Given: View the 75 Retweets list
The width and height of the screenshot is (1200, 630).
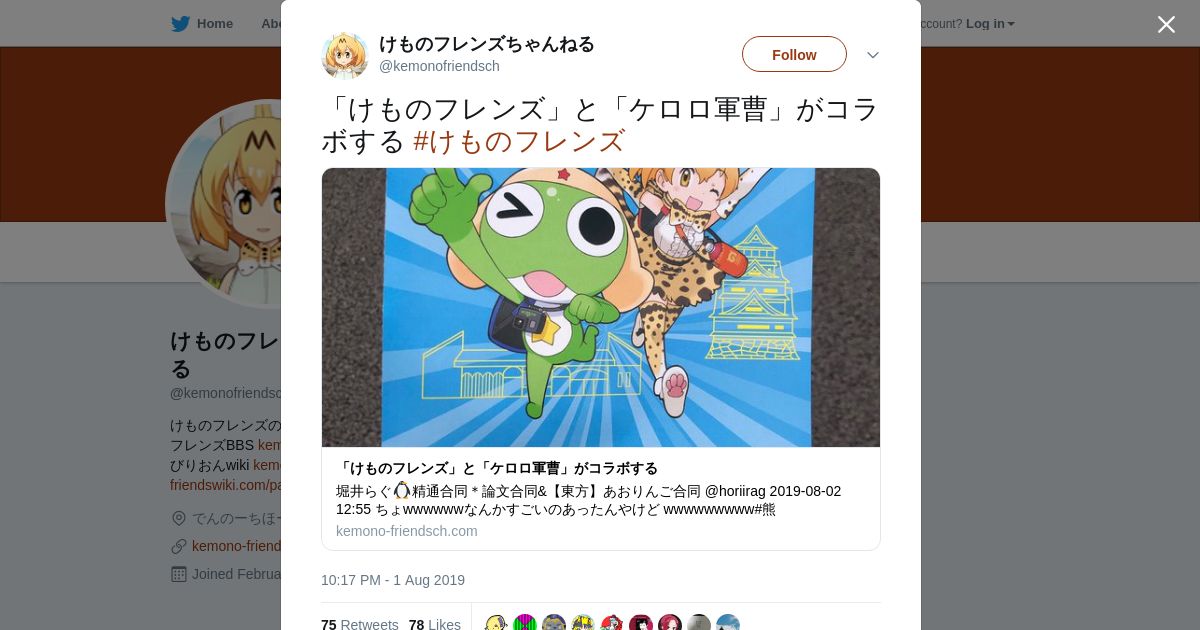Looking at the screenshot, I should pyautogui.click(x=360, y=624).
